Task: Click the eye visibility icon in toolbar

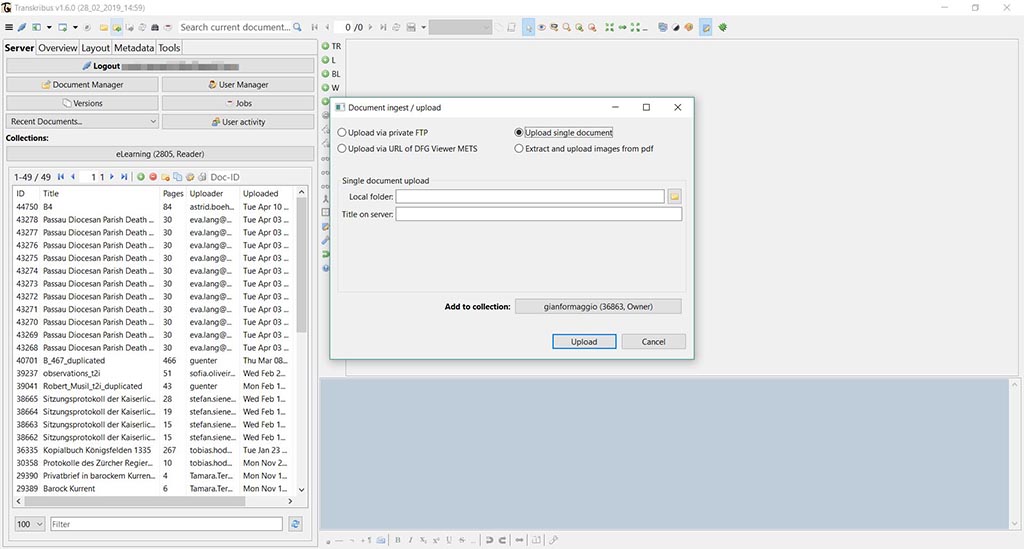Action: (541, 27)
